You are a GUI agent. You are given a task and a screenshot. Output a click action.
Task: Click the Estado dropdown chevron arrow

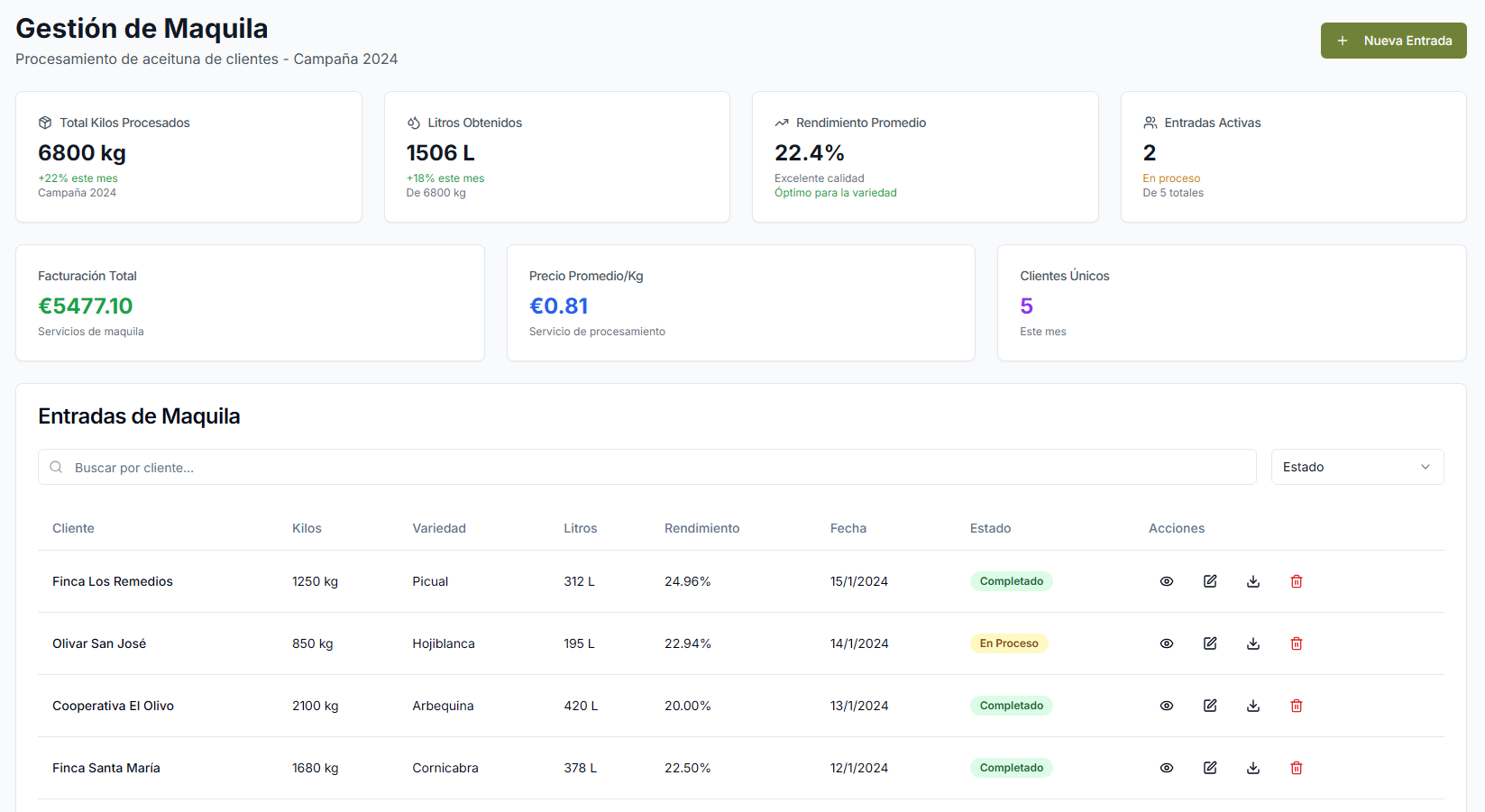pos(1425,467)
